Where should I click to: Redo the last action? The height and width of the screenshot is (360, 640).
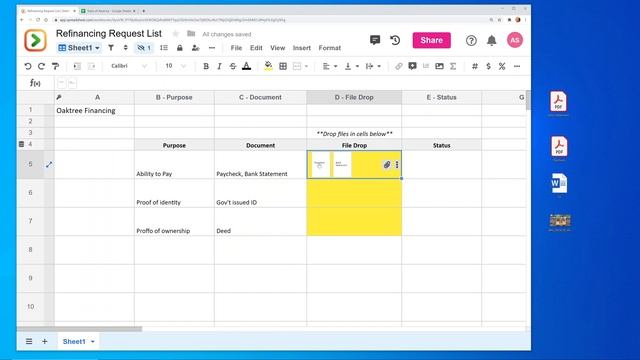(41, 66)
